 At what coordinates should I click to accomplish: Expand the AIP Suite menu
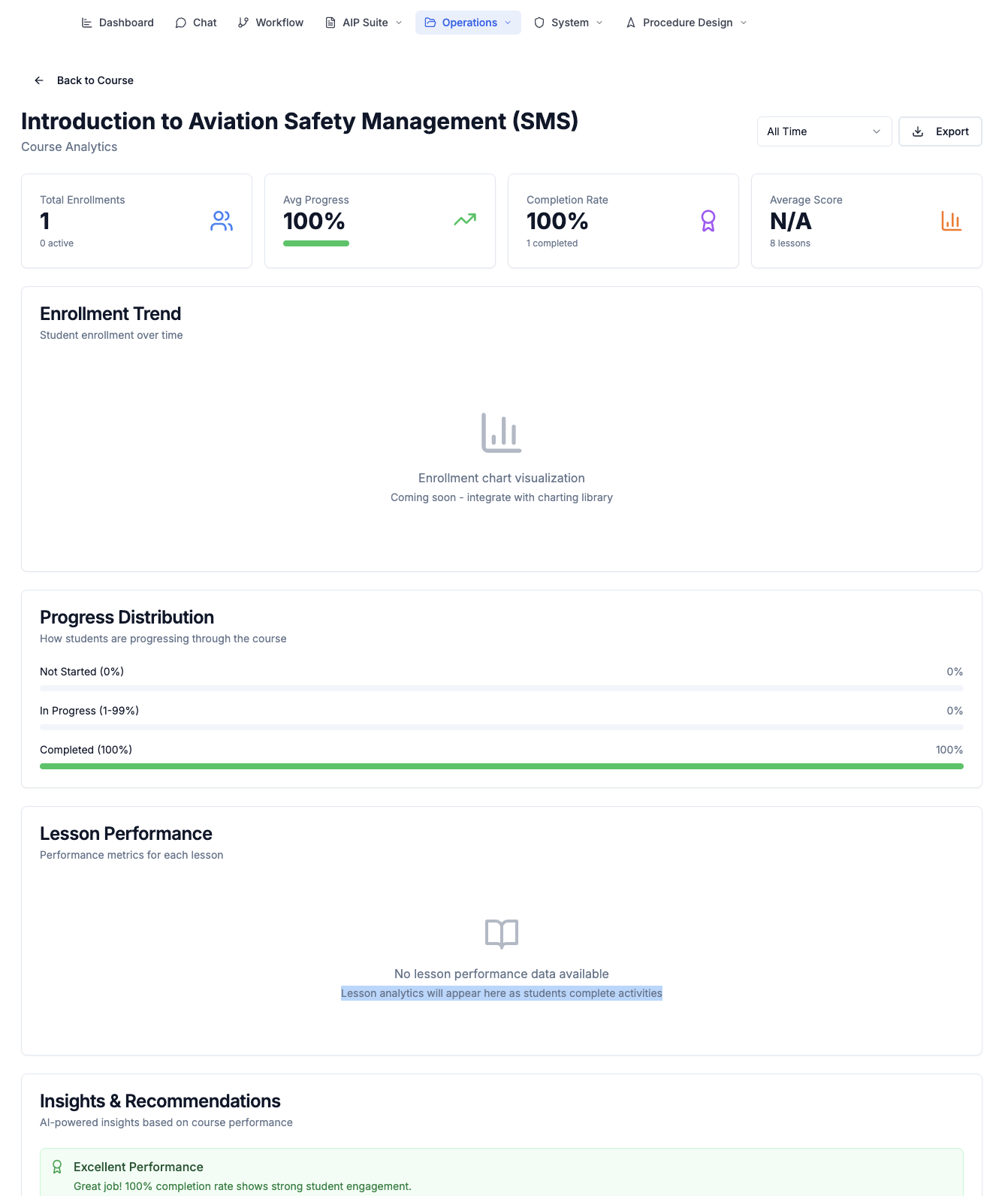point(364,23)
